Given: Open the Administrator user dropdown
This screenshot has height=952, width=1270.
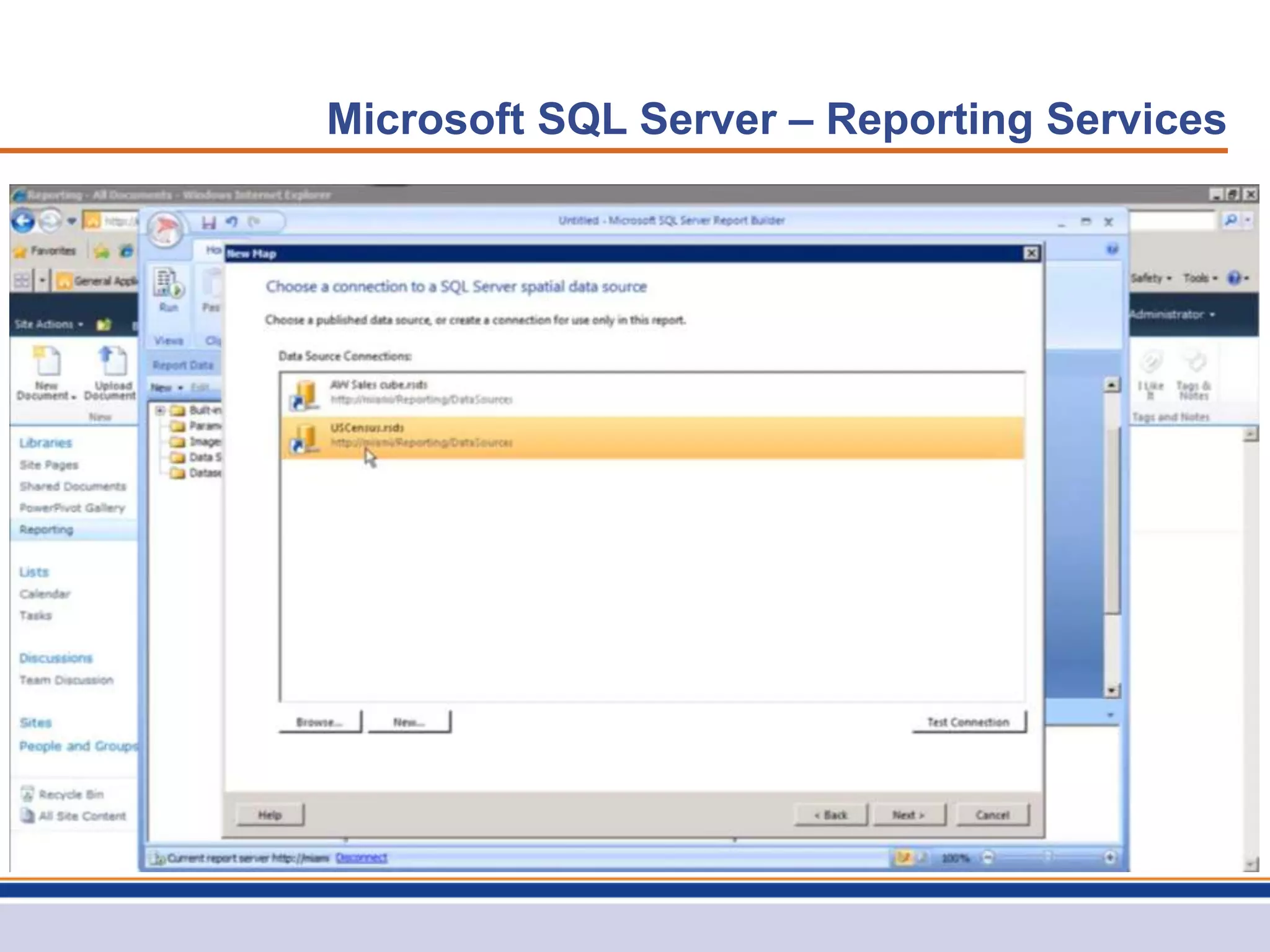Looking at the screenshot, I should pos(1171,314).
